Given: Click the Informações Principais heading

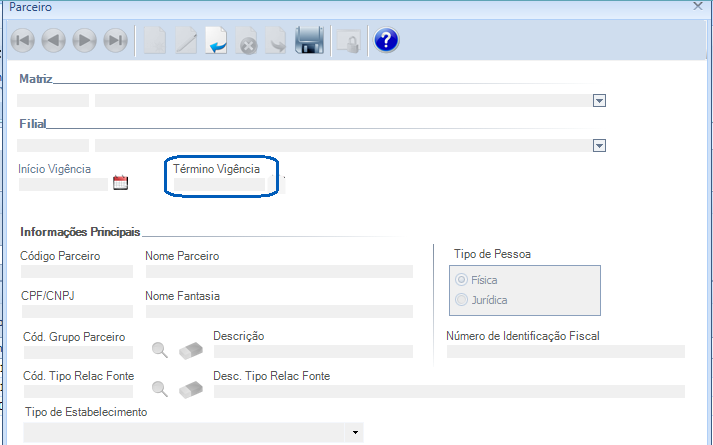Looking at the screenshot, I should point(80,232).
